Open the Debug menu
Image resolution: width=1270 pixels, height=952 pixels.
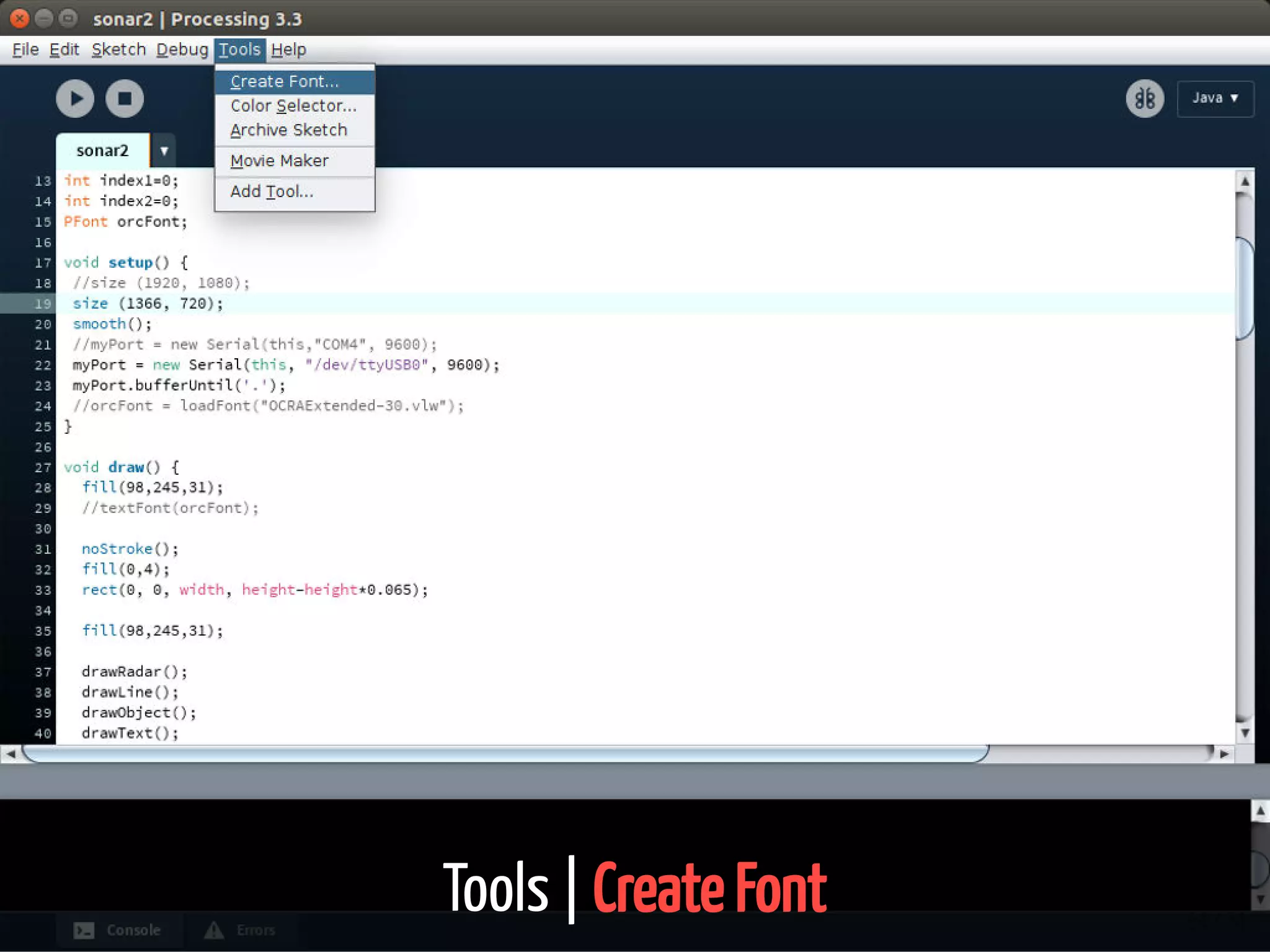click(x=182, y=50)
